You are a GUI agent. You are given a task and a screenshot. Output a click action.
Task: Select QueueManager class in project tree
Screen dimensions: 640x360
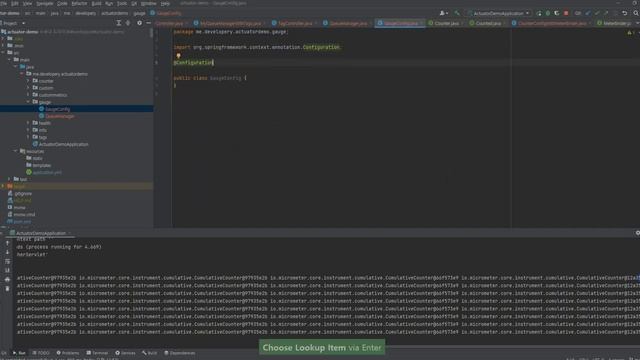(x=60, y=116)
